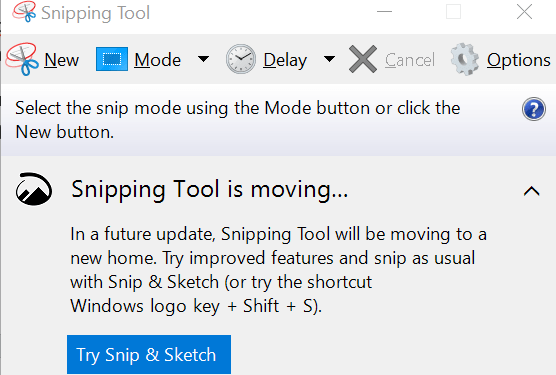The height and width of the screenshot is (375, 556).
Task: Click the 'Snipping Tool is moving...' heading
Action: pos(210,190)
